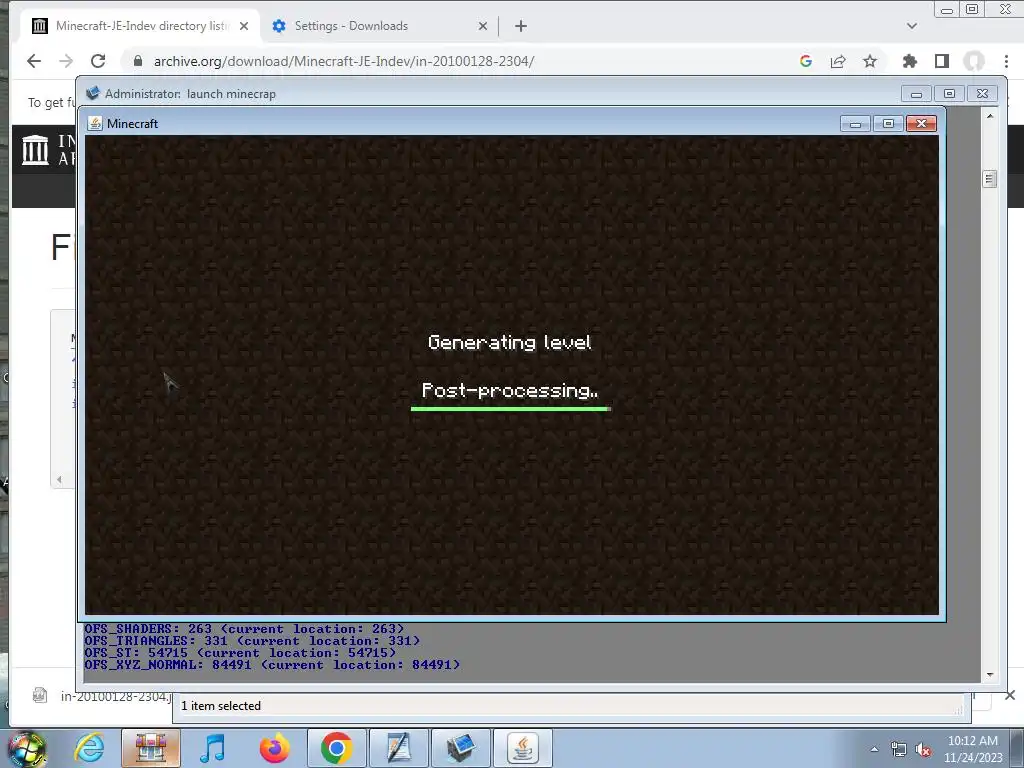The image size is (1024, 768).
Task: Click the taskbar clock showing 10:12 AM
Action: 972,749
